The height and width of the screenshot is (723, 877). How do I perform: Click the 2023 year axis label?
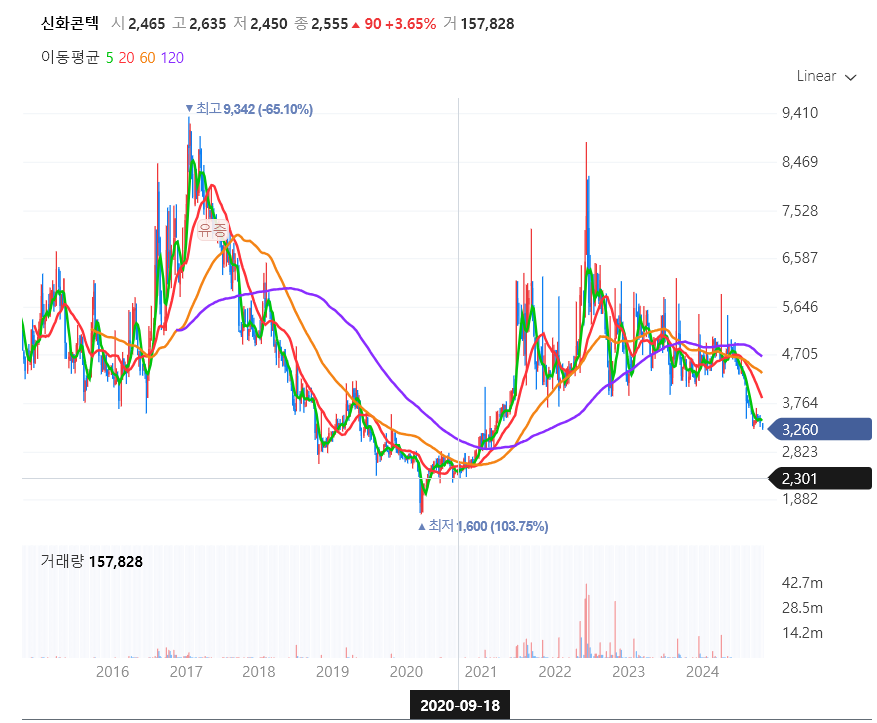629,672
